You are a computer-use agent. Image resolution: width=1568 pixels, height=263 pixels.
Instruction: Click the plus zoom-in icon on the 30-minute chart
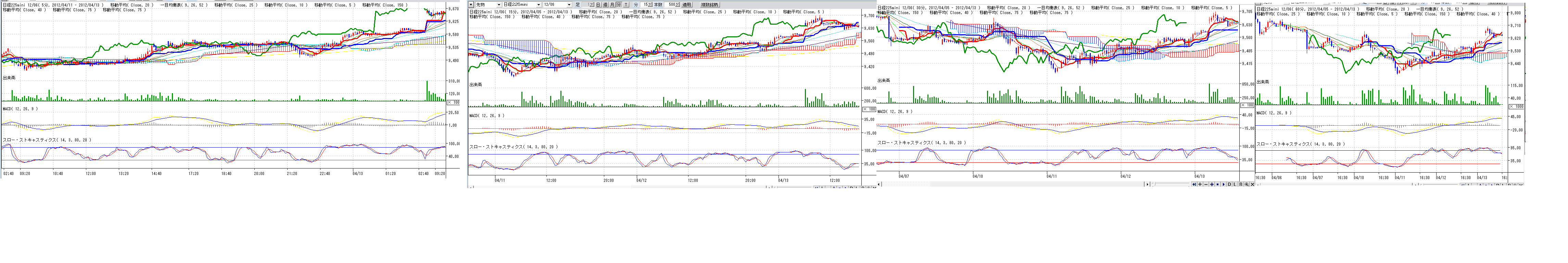pos(1200,185)
